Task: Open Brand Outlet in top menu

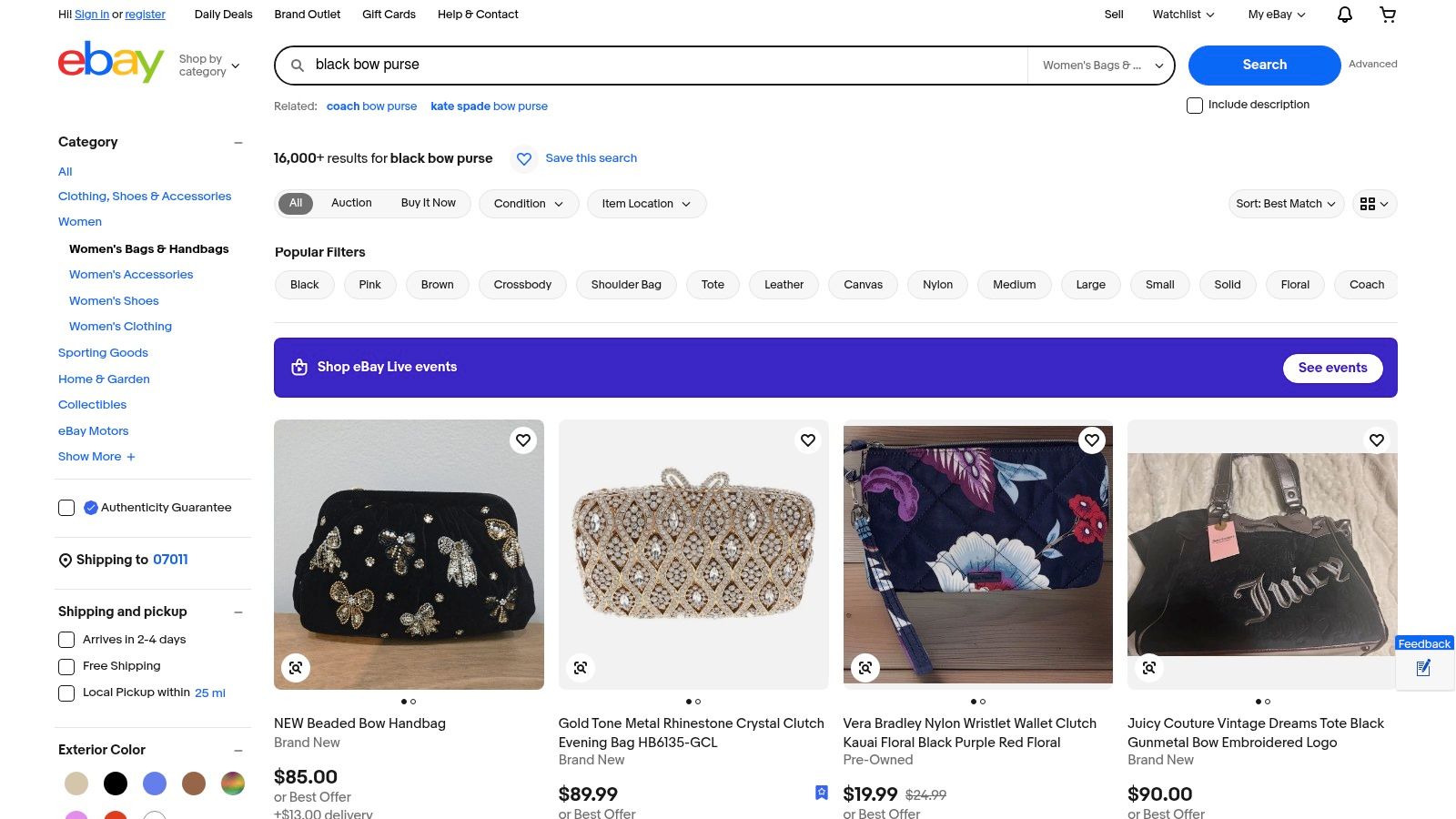Action: tap(308, 15)
